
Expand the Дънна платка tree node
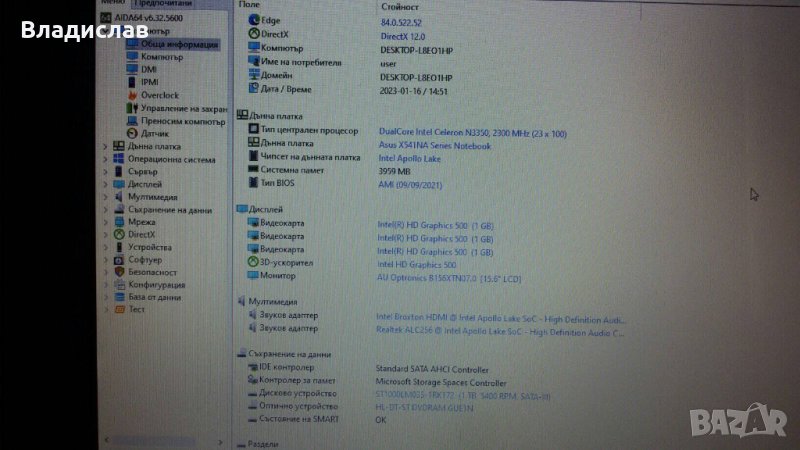(x=109, y=146)
